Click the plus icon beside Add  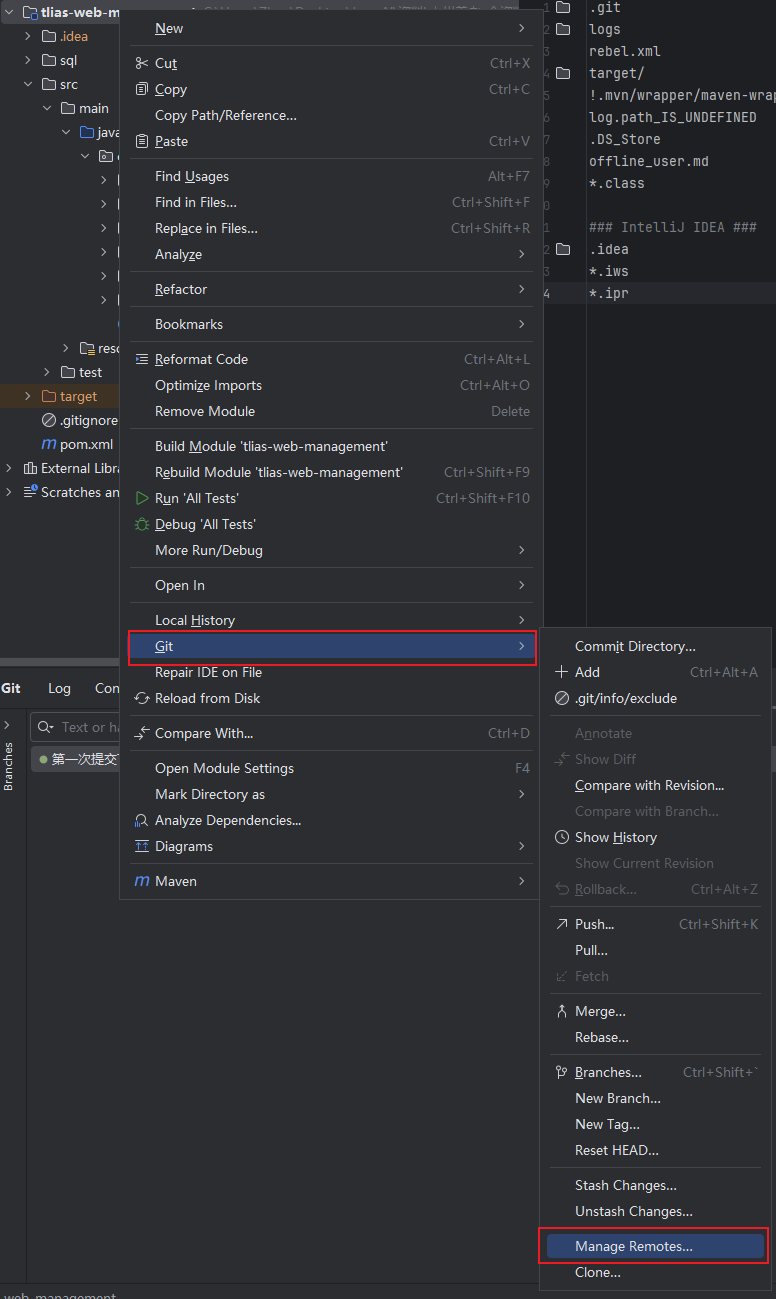[x=561, y=672]
